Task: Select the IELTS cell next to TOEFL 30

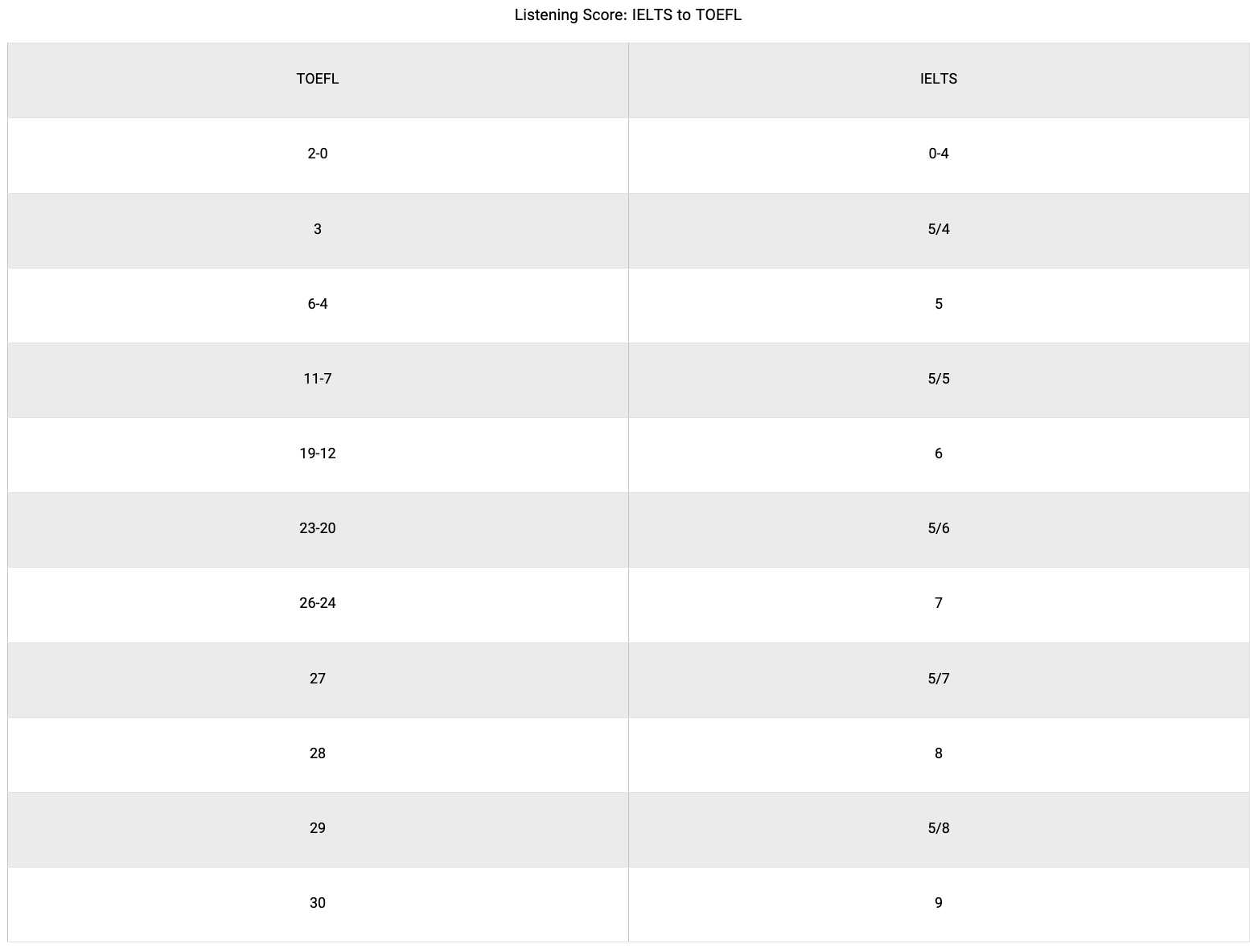Action: pyautogui.click(x=938, y=903)
